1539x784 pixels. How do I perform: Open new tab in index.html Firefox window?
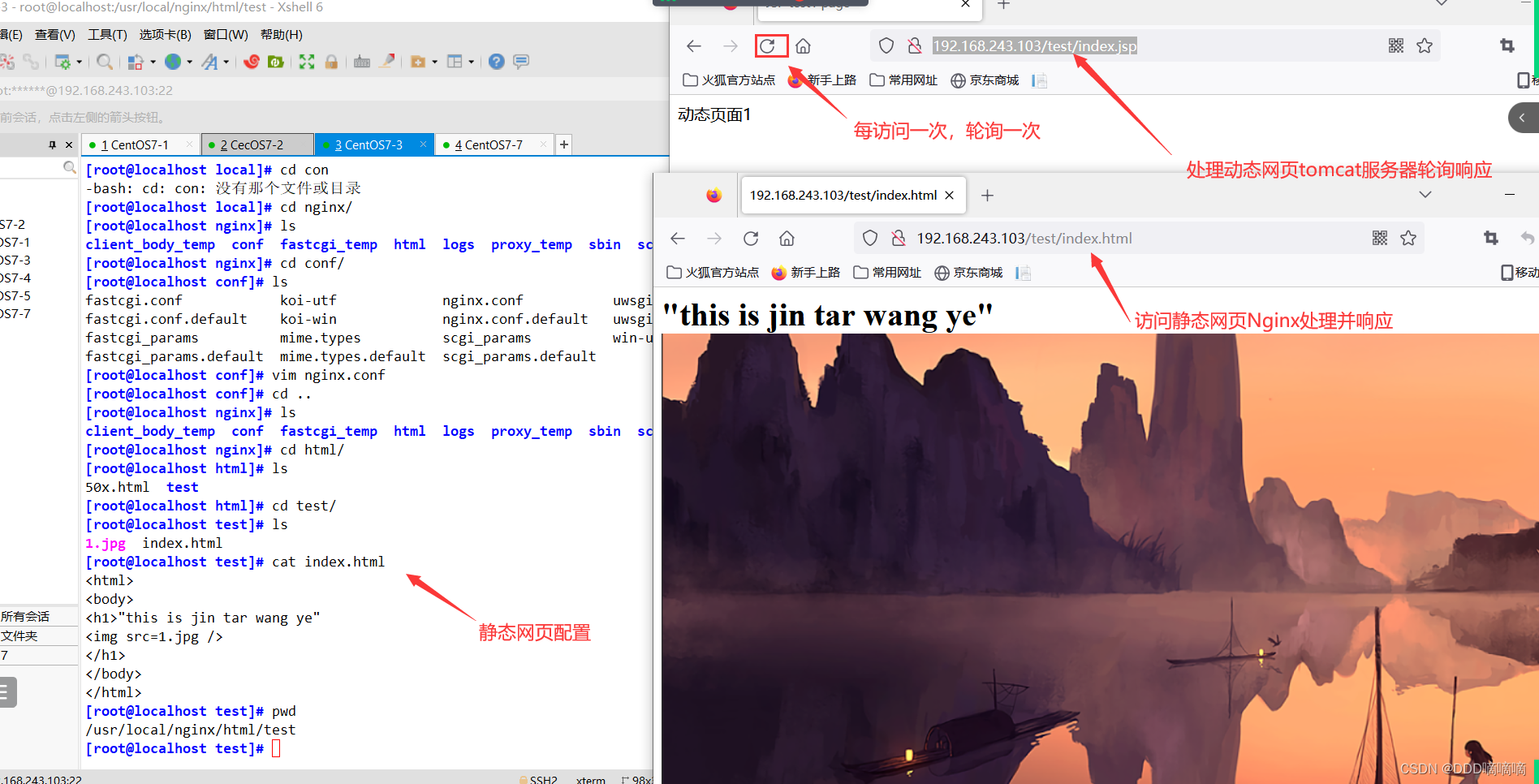click(987, 196)
